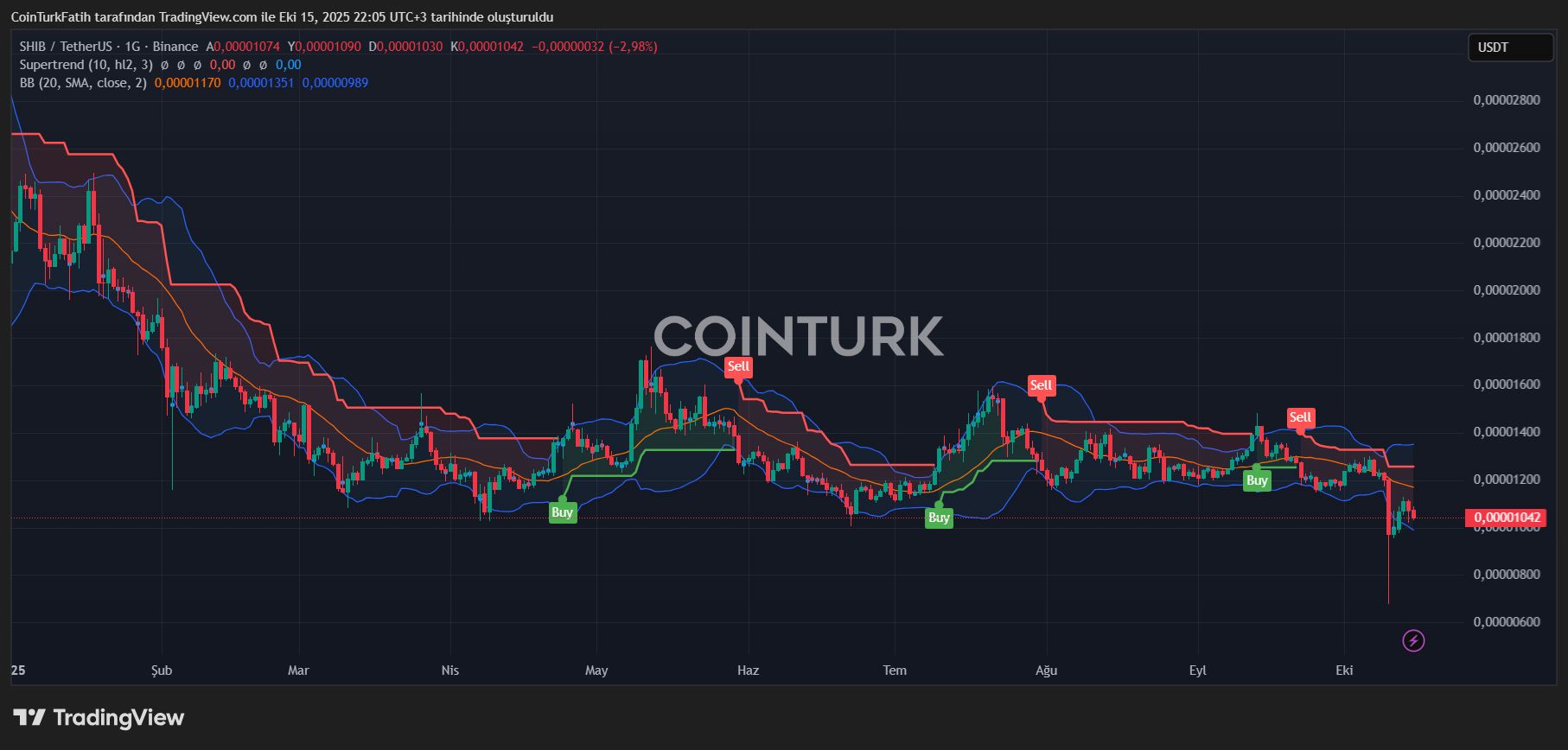Image resolution: width=1568 pixels, height=750 pixels.
Task: Click the blue 0,00 Supertrend value
Action: pyautogui.click(x=289, y=65)
